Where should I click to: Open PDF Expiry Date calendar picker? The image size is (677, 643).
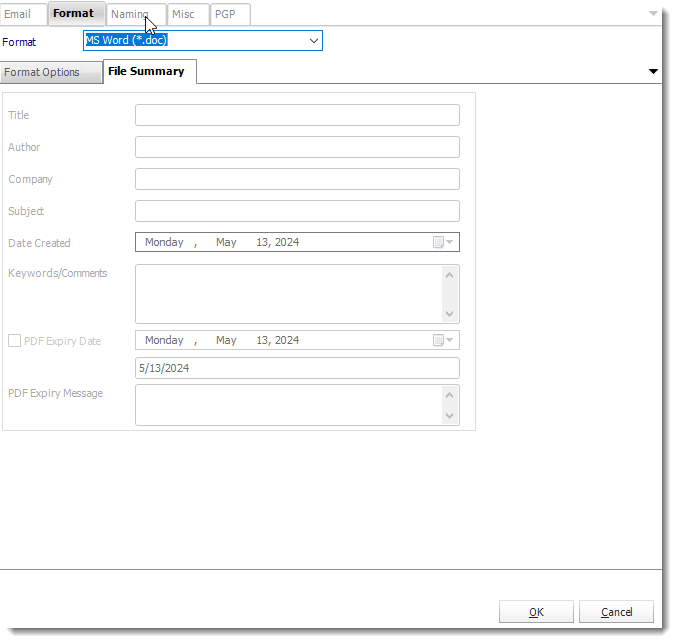point(443,340)
